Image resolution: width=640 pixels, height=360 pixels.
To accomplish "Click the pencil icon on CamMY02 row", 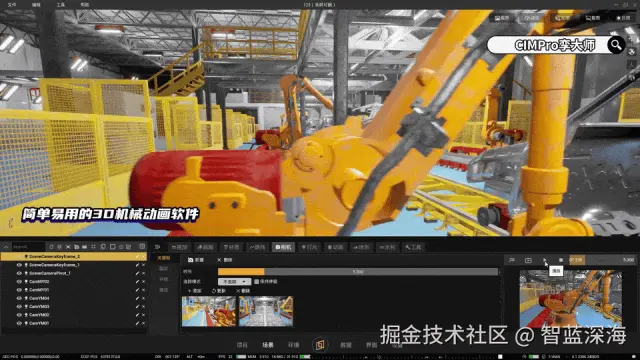I will pos(137,282).
